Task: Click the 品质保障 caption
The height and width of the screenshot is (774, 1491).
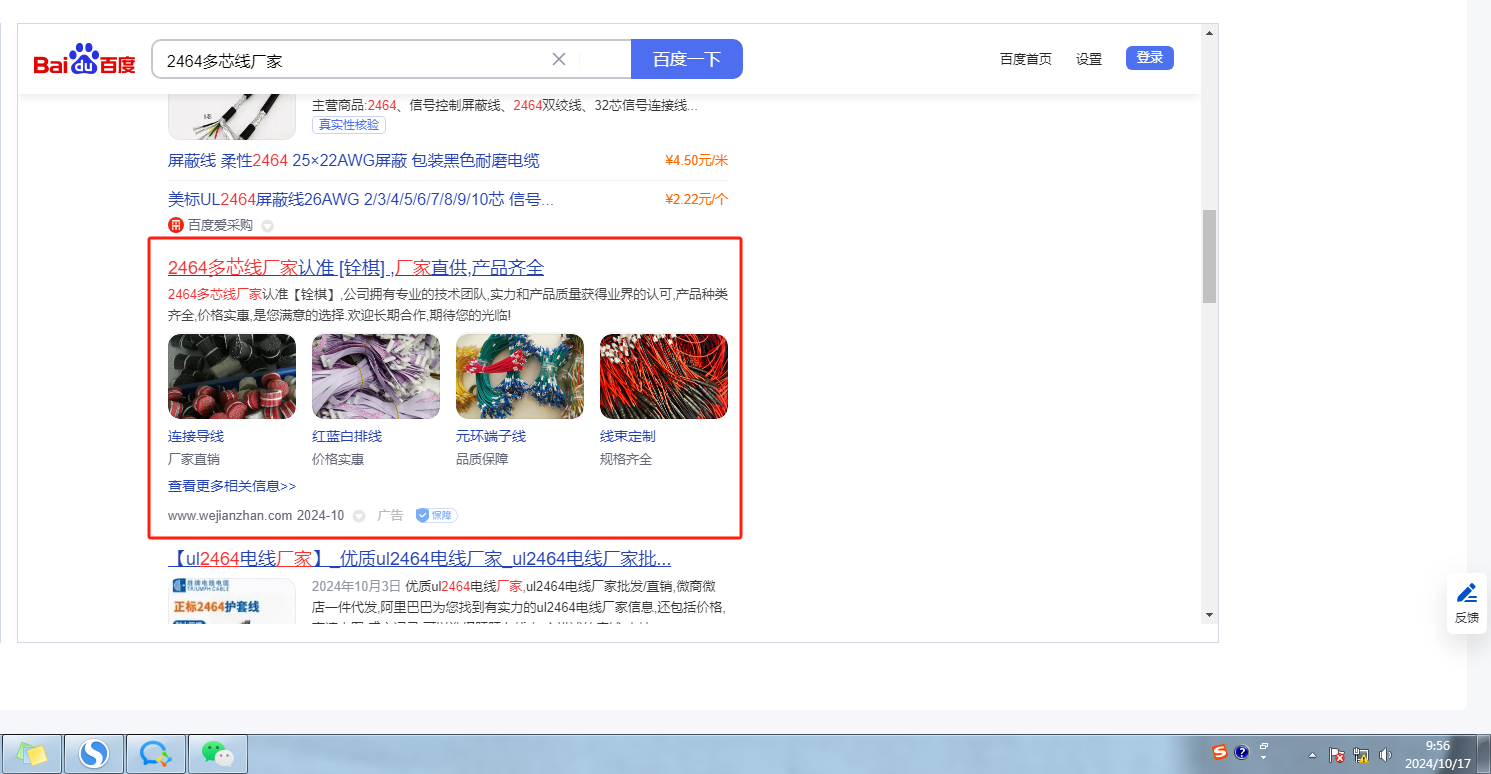Action: click(482, 459)
